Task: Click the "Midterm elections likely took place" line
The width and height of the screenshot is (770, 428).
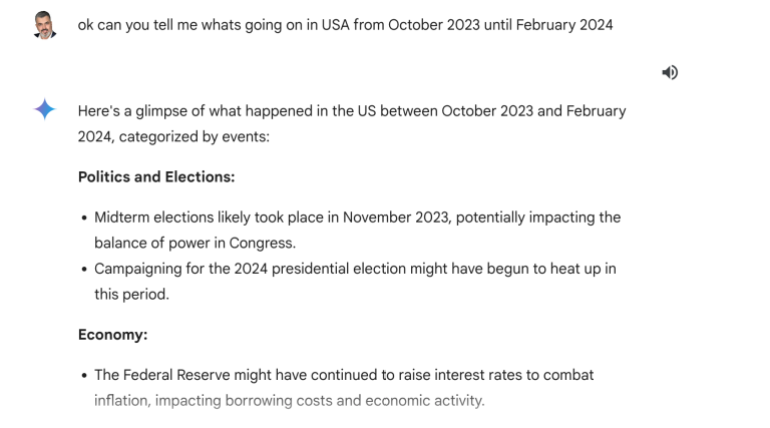Action: 357,217
